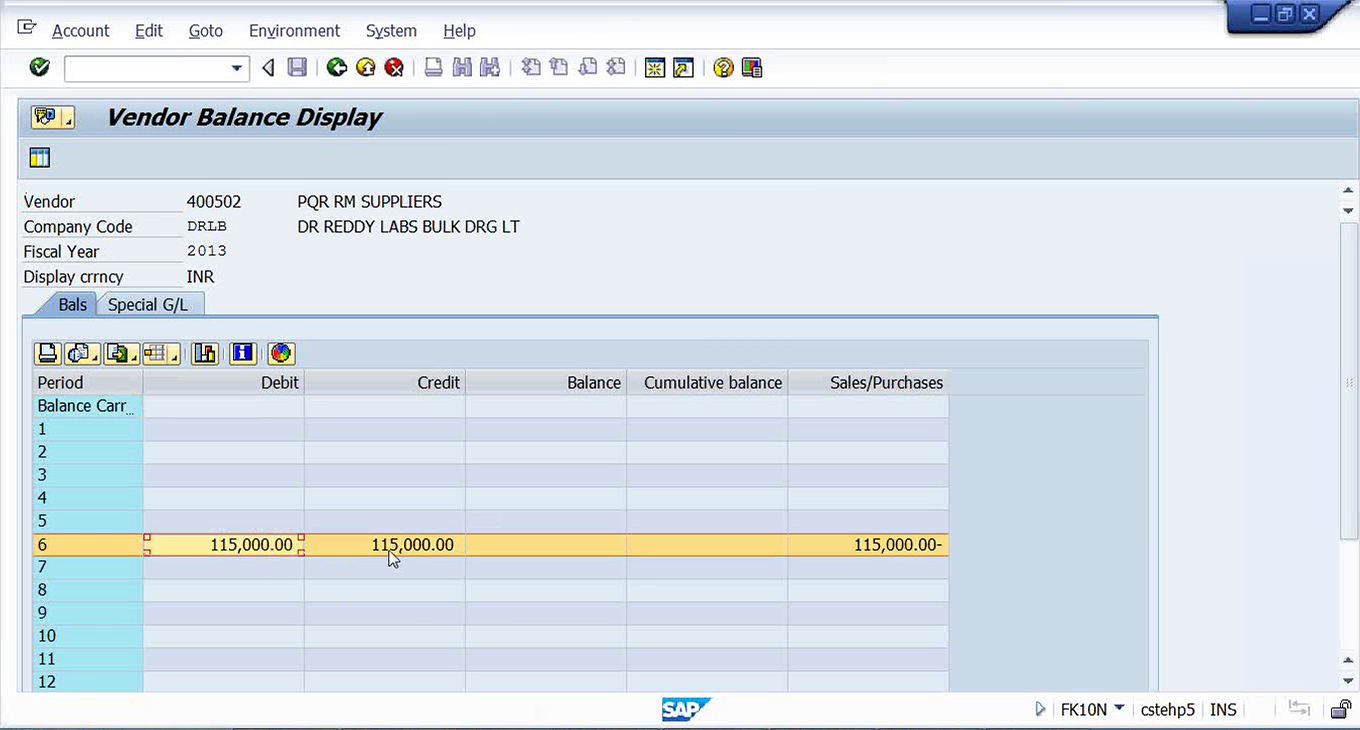Click the Previous Page icon

coord(559,68)
